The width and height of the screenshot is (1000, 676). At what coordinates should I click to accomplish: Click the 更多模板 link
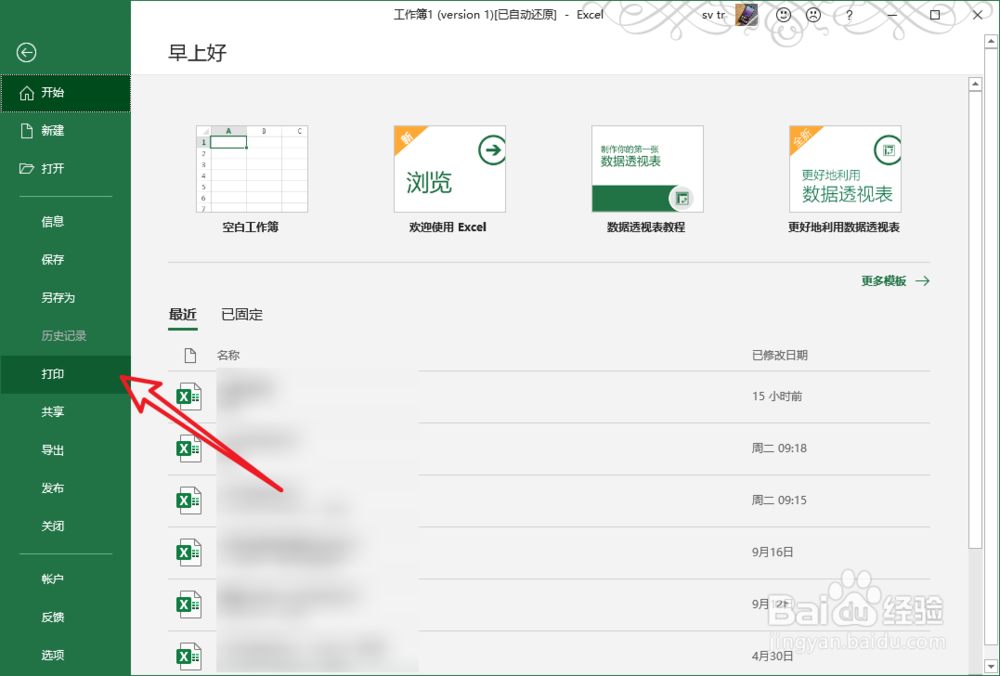point(895,281)
